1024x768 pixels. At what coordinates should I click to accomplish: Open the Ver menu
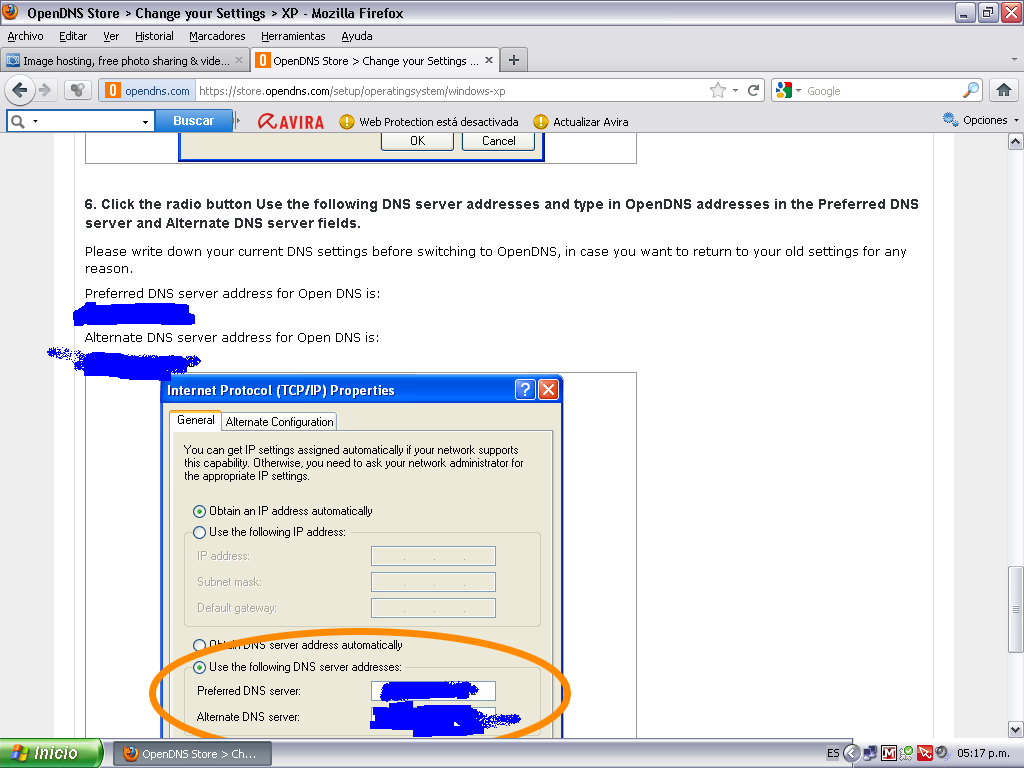111,36
